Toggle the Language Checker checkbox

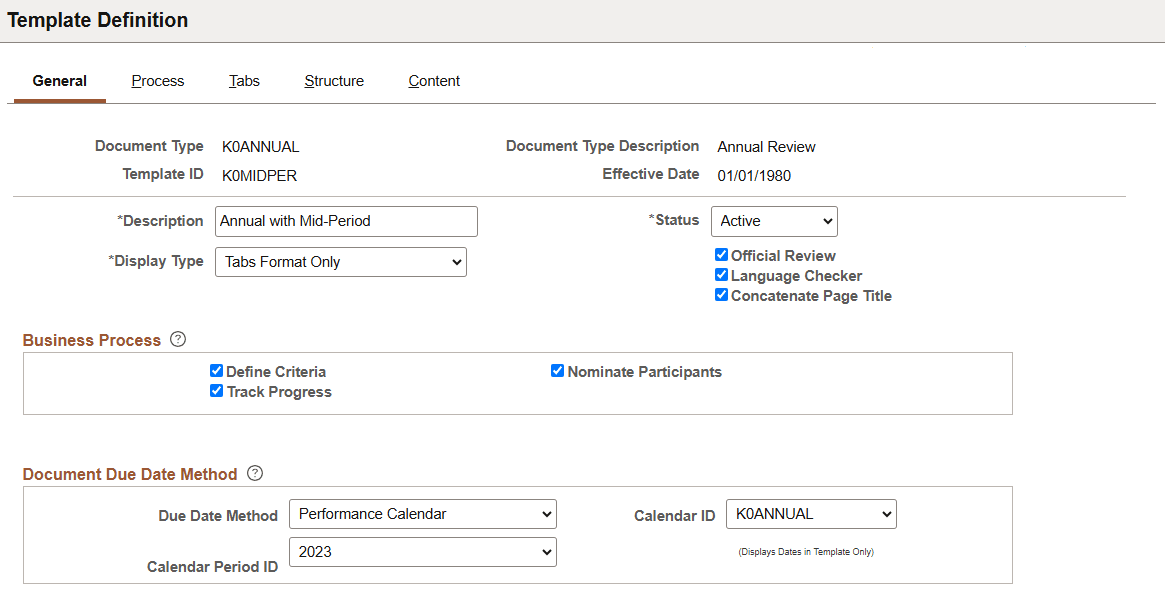pyautogui.click(x=721, y=275)
